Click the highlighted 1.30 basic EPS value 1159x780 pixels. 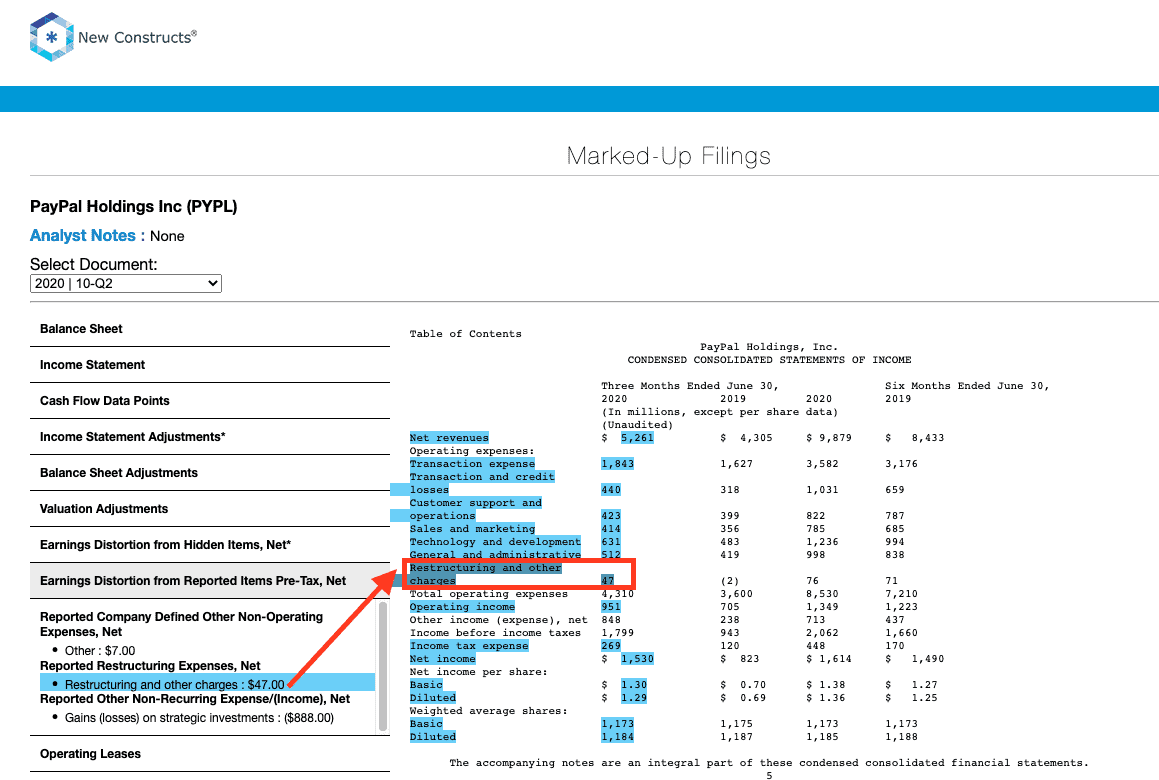tap(633, 685)
